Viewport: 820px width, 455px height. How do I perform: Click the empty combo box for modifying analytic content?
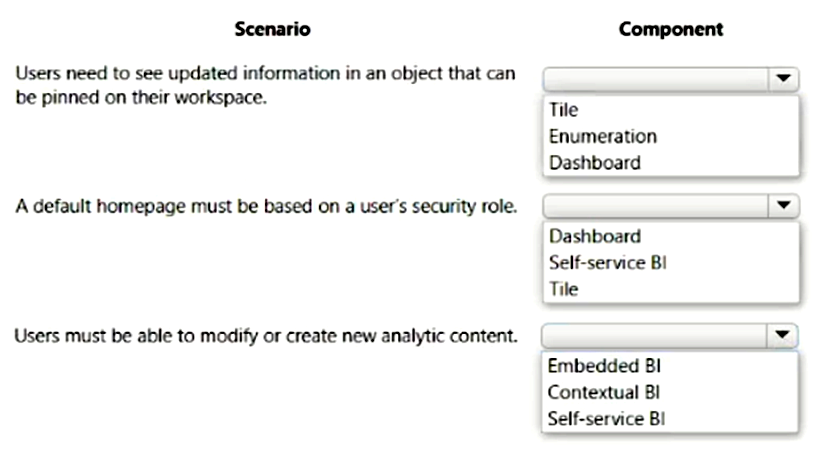pyautogui.click(x=656, y=334)
